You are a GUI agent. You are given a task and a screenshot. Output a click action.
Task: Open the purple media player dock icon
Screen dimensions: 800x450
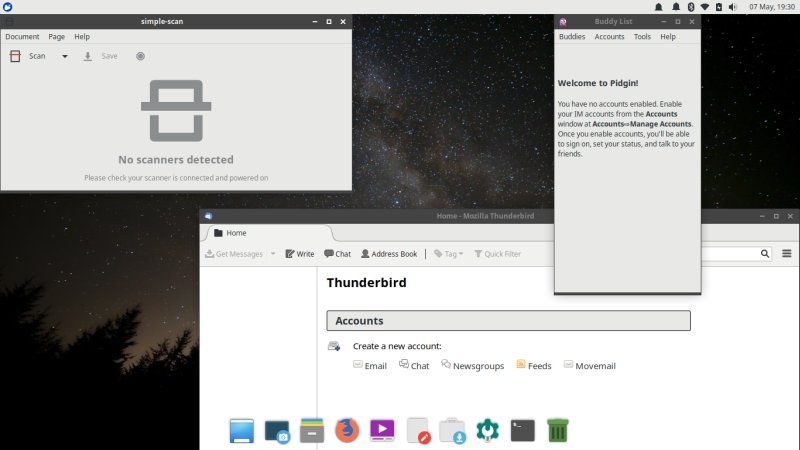click(382, 430)
